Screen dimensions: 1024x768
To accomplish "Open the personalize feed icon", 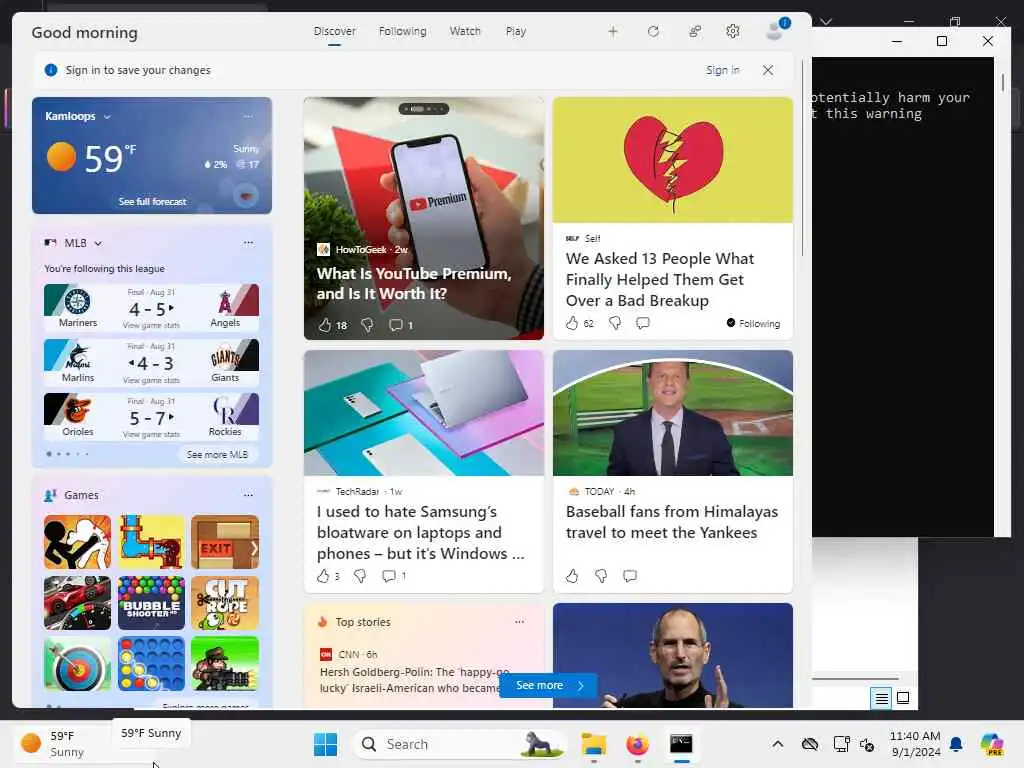I will 695,31.
